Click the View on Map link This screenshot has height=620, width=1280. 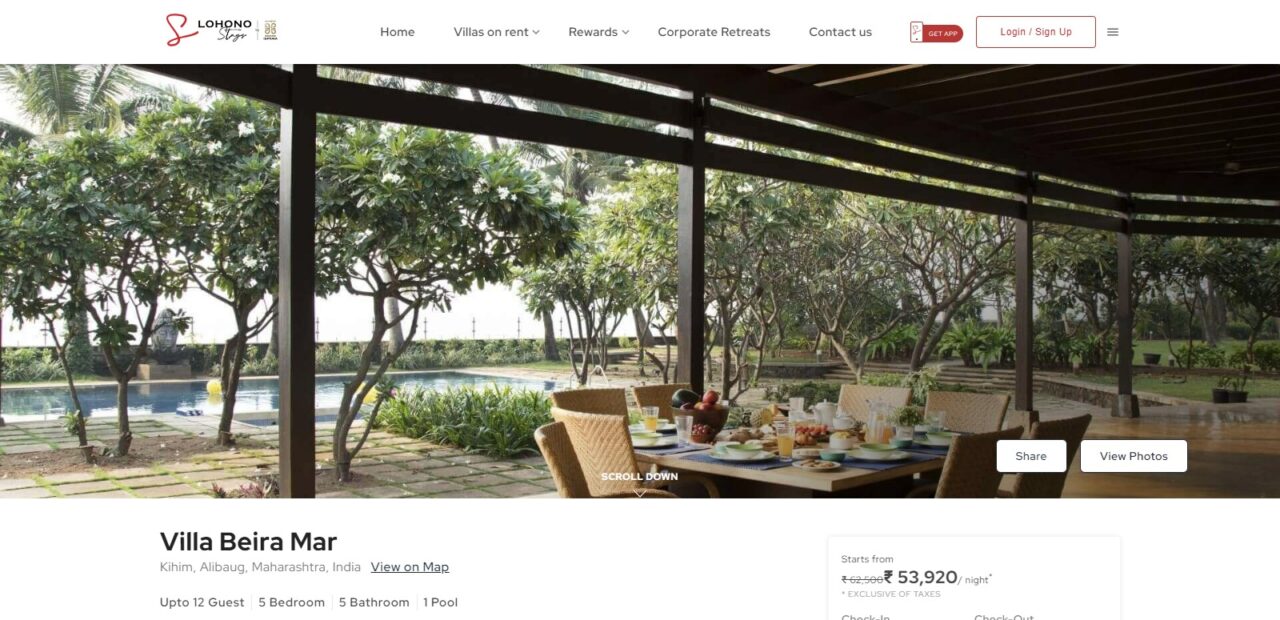coord(410,567)
